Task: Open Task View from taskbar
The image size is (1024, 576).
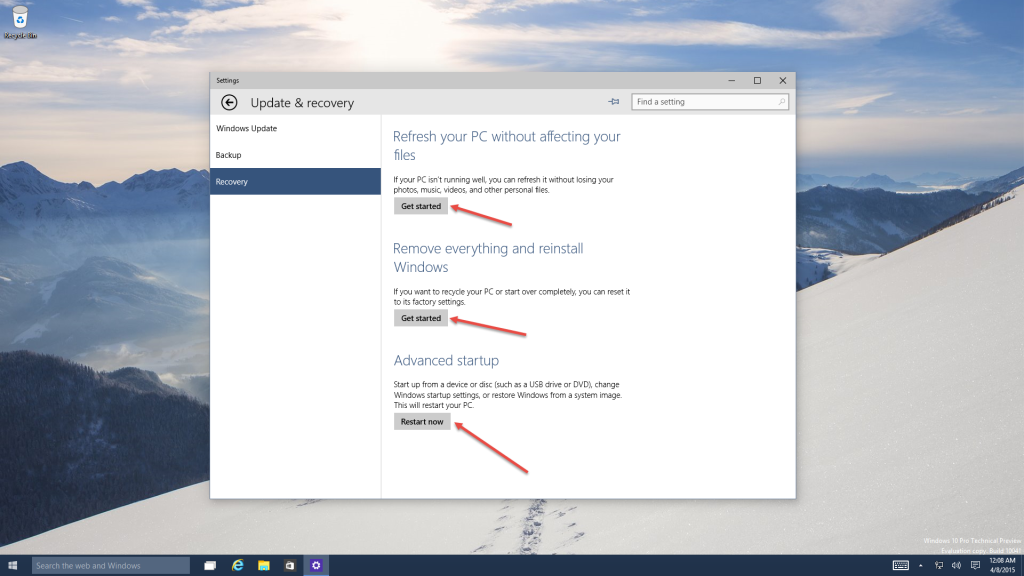Action: click(x=210, y=566)
